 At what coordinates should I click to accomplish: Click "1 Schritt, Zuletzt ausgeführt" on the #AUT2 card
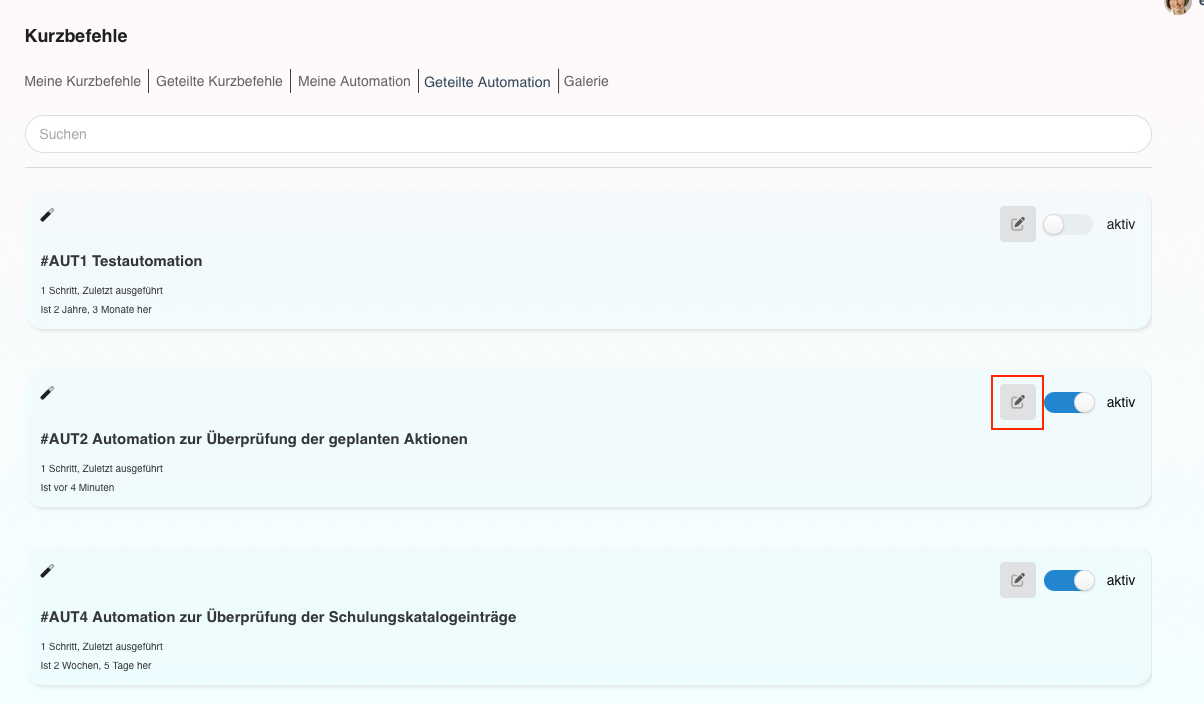(101, 469)
